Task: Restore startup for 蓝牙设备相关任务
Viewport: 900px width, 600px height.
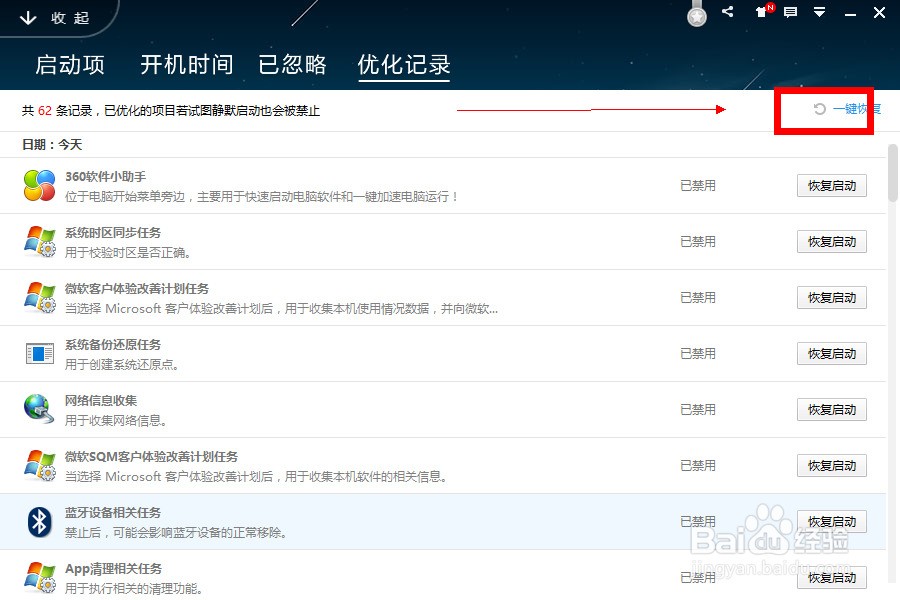Action: tap(831, 522)
